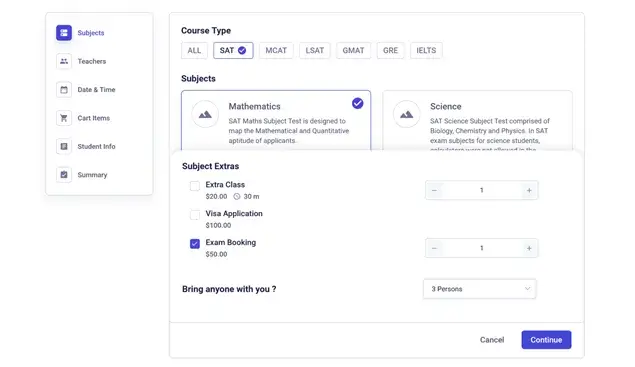The width and height of the screenshot is (635, 367).
Task: Click the Exam Booking quantity field
Action: coord(482,248)
